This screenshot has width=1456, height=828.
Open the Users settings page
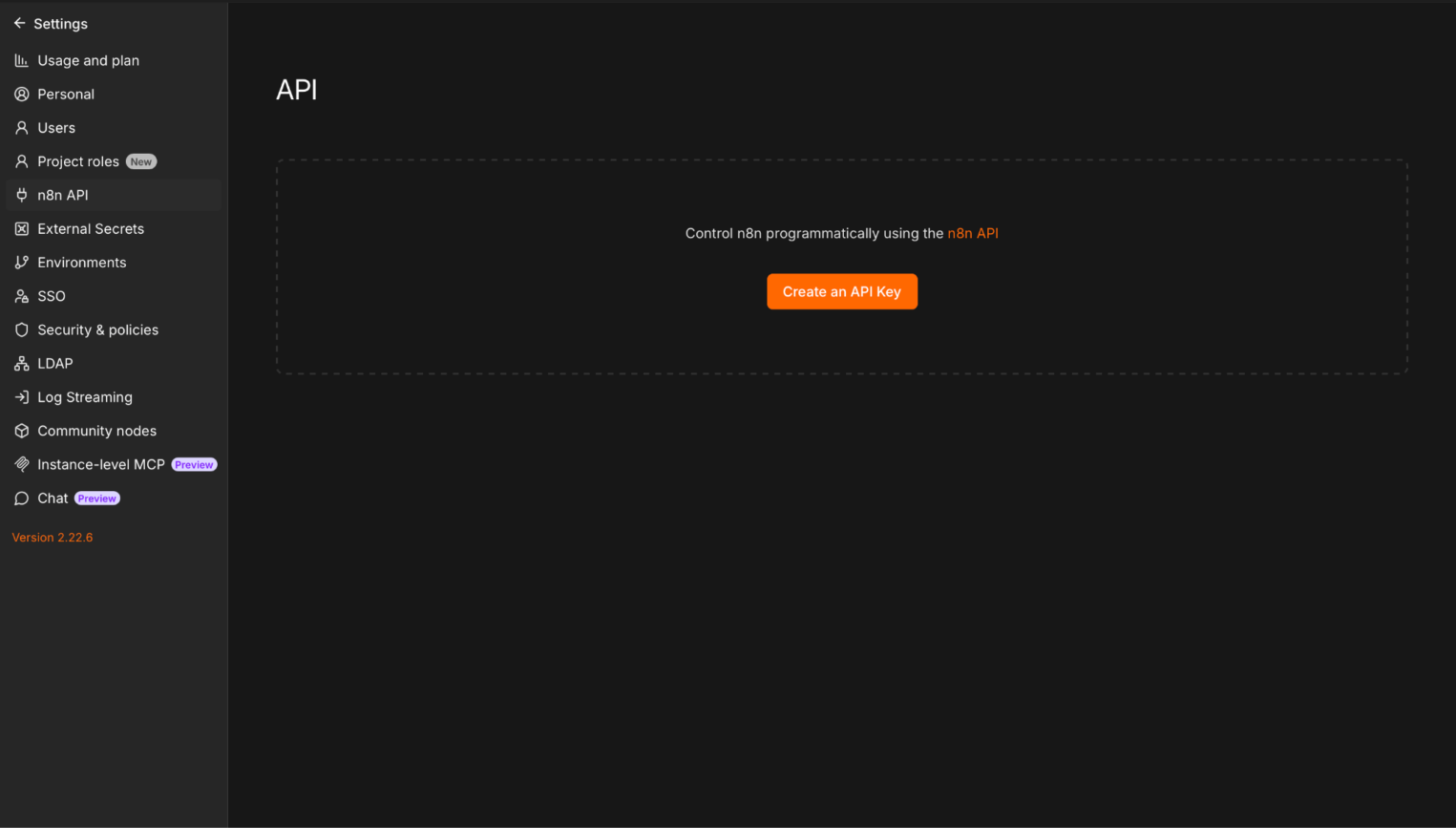click(114, 128)
